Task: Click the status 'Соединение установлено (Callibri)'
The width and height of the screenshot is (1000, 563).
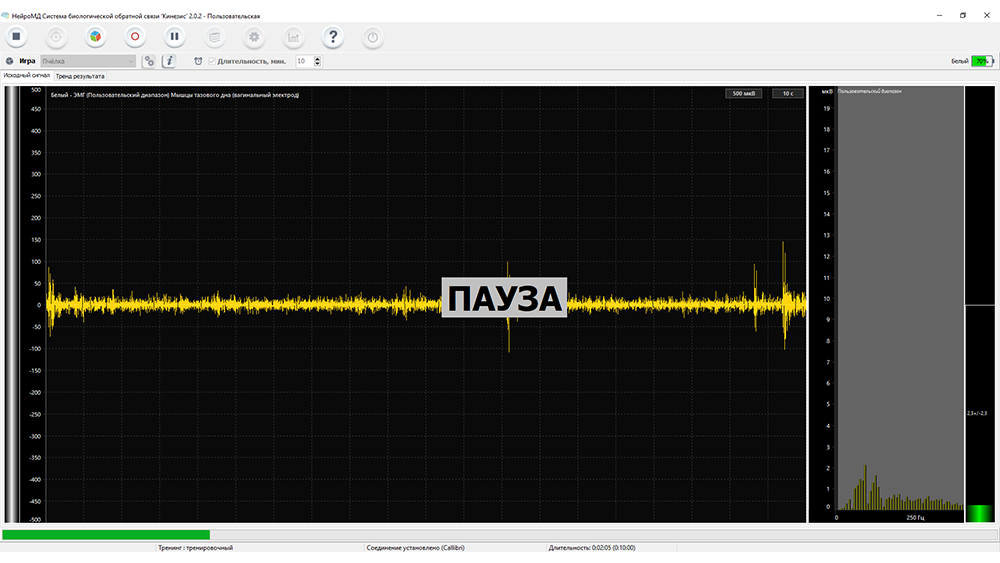Action: click(x=415, y=548)
